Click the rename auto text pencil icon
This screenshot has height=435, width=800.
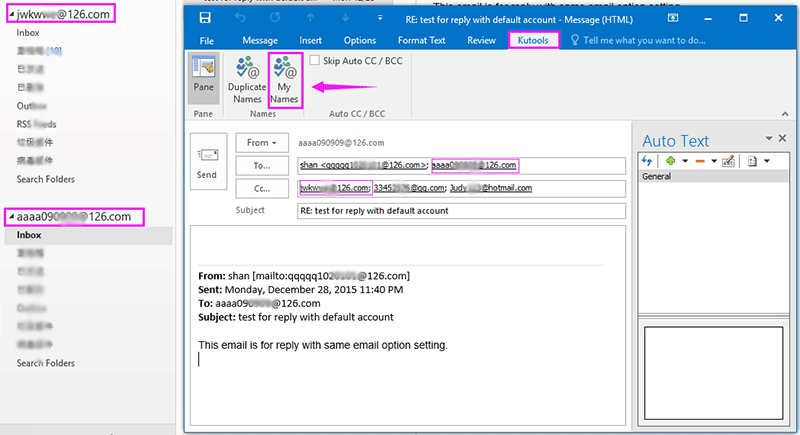coord(729,161)
